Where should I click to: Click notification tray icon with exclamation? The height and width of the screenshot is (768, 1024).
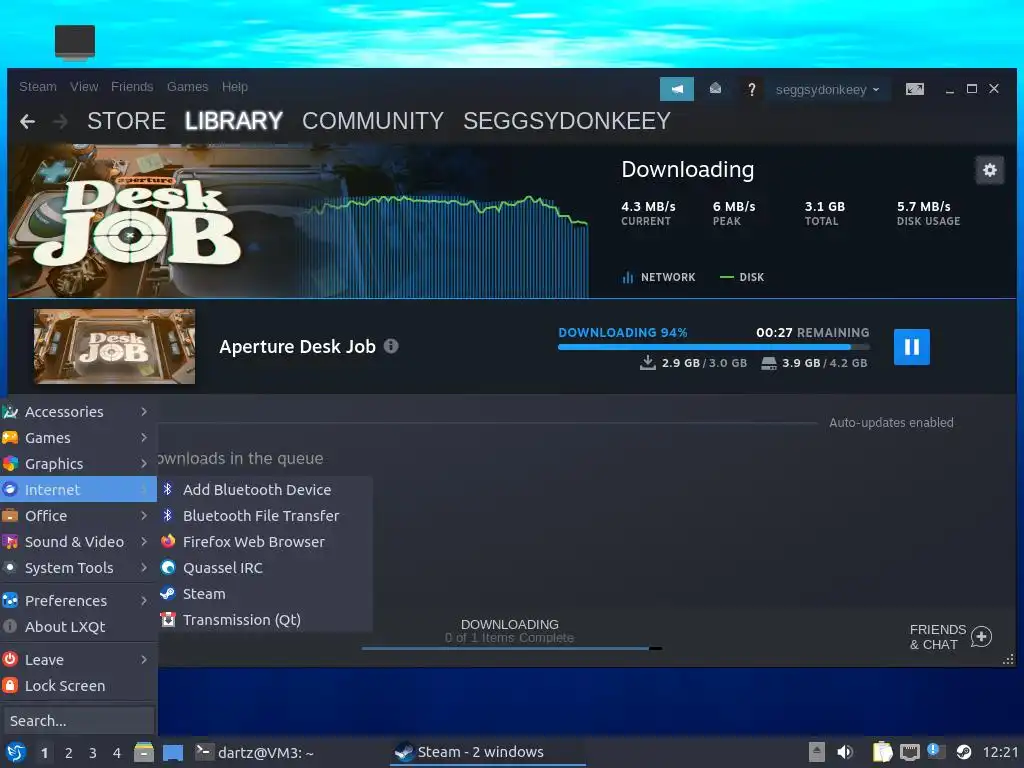pyautogui.click(x=936, y=752)
